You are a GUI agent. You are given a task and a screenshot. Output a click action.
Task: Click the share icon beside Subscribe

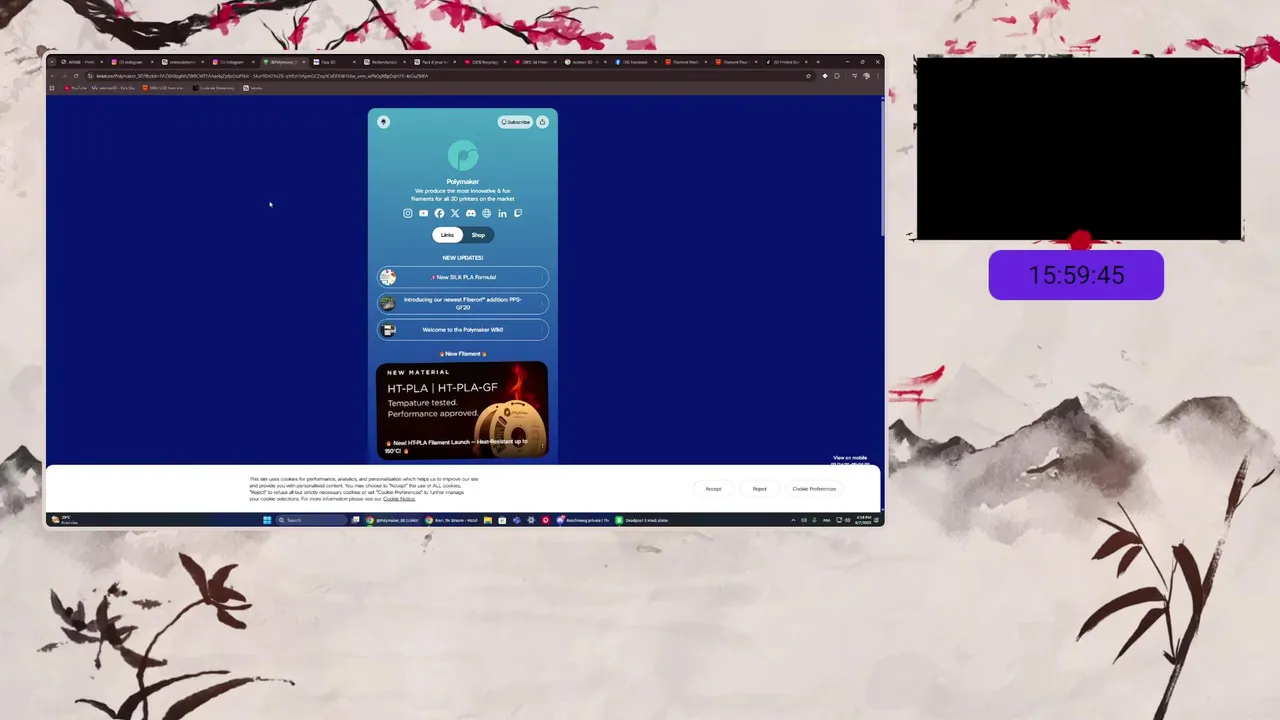pos(542,122)
